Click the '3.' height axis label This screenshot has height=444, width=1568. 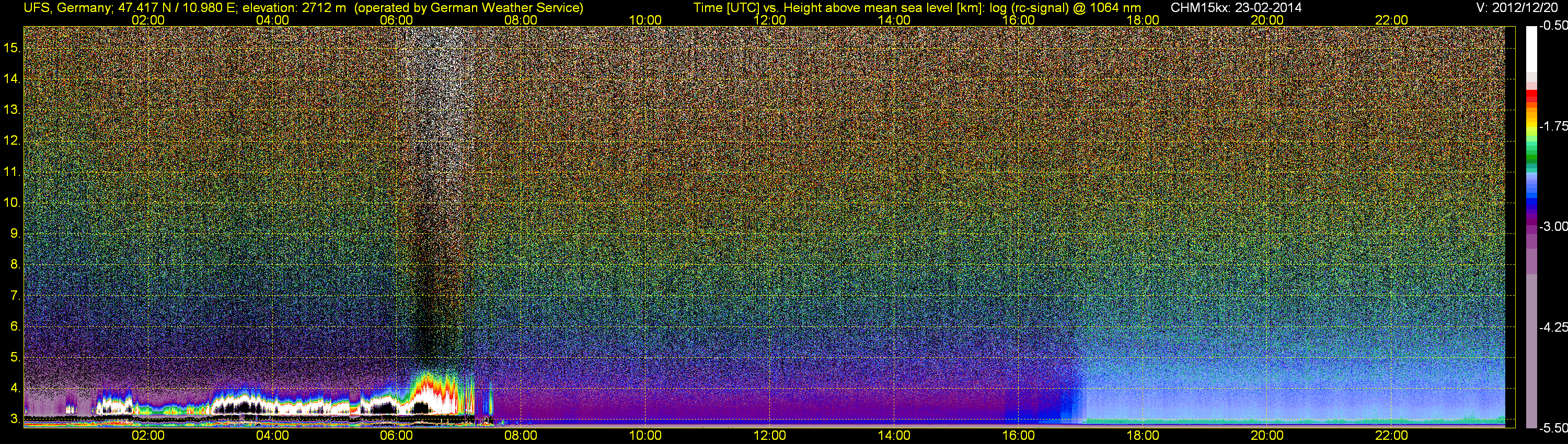click(15, 419)
